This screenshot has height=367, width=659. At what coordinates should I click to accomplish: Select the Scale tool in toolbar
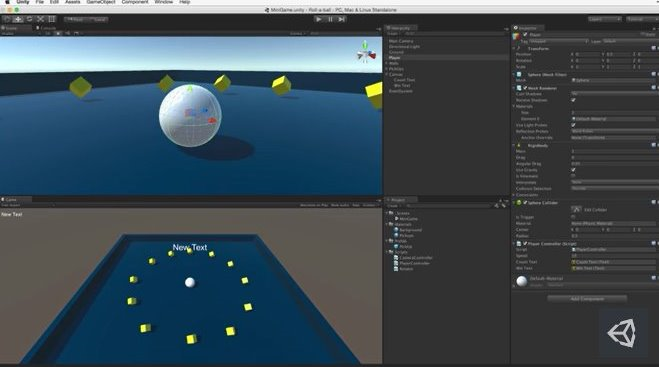pos(41,19)
